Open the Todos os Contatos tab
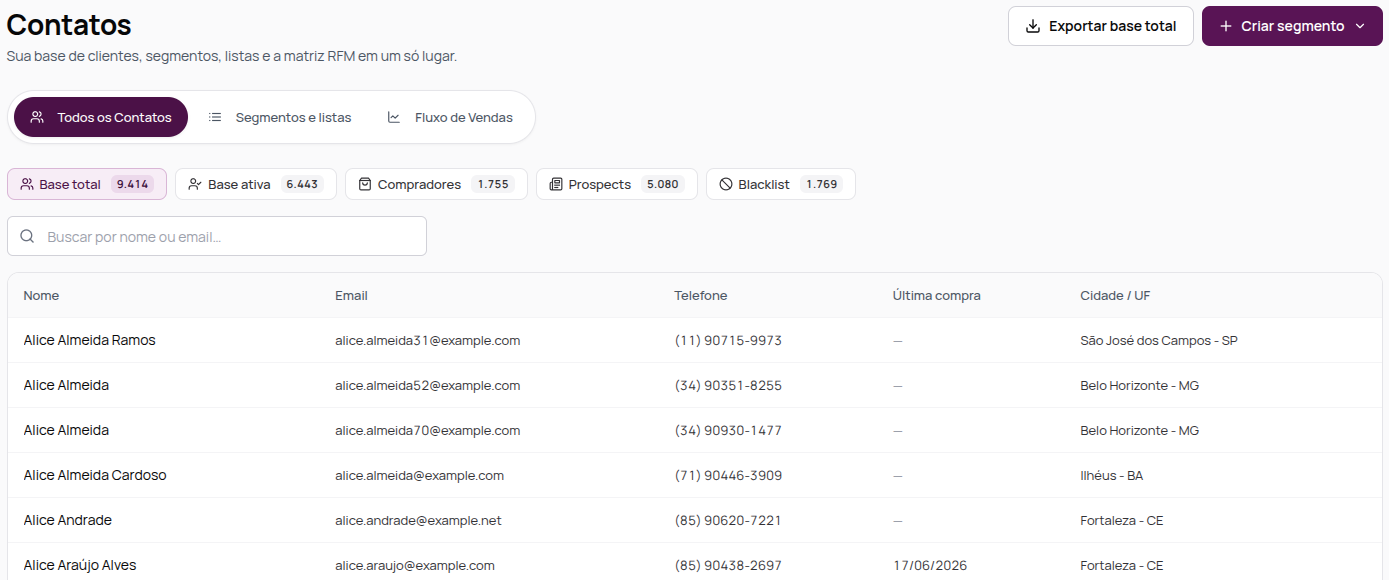Viewport: 1389px width, 580px height. pyautogui.click(x=101, y=117)
